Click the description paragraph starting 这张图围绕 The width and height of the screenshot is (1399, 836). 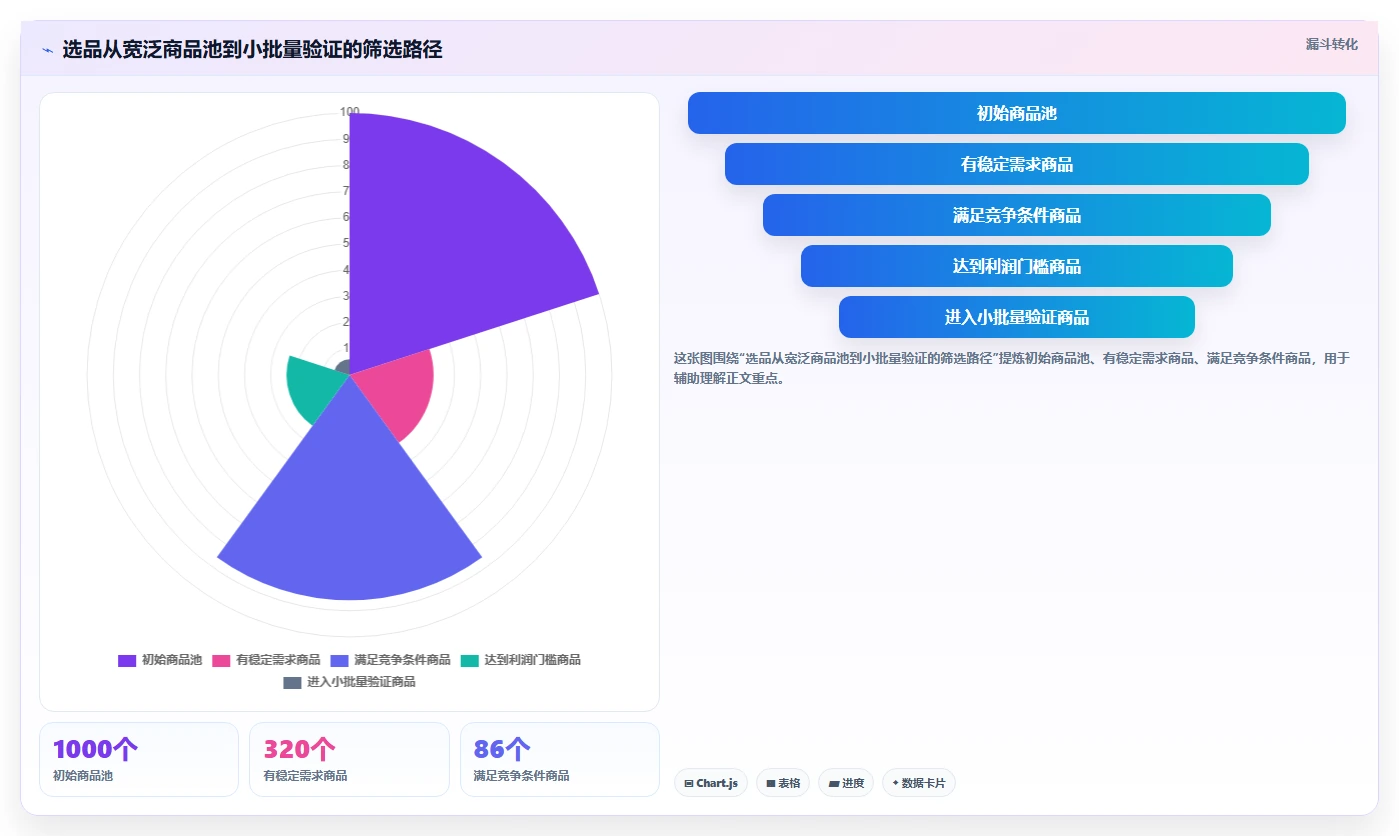pos(1012,368)
